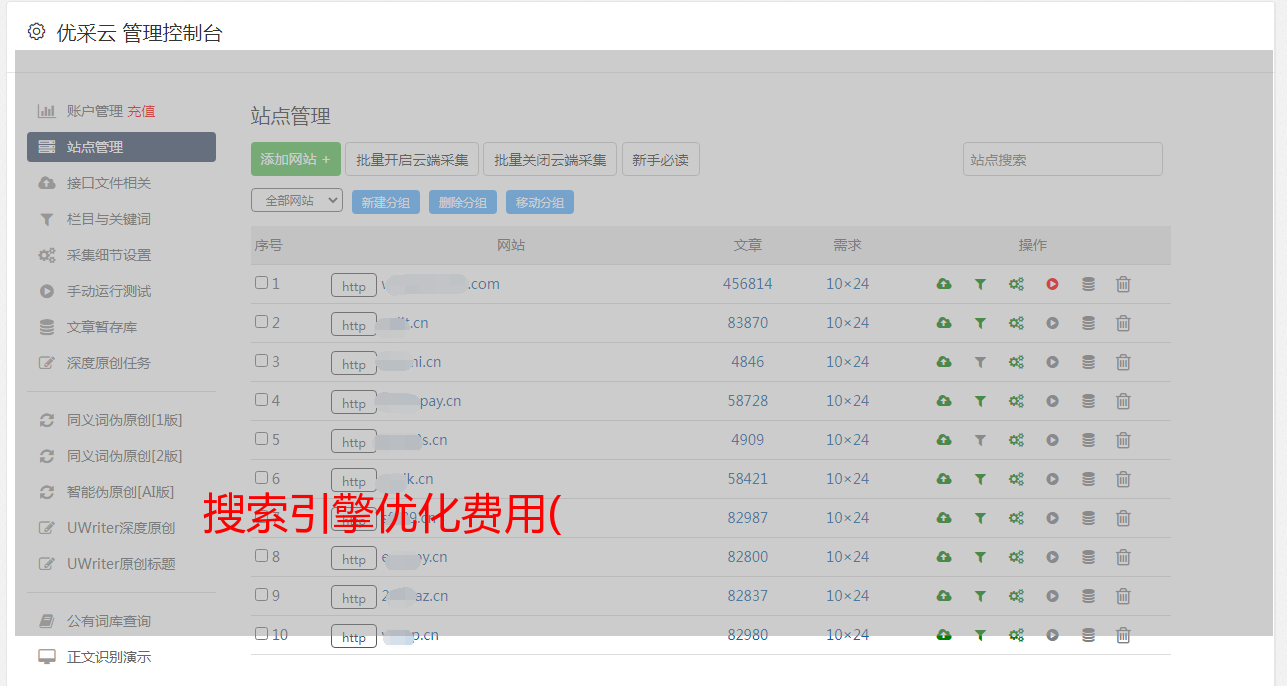
Task: Open UWriter原创标题 sidebar item
Action: pyautogui.click(x=121, y=564)
